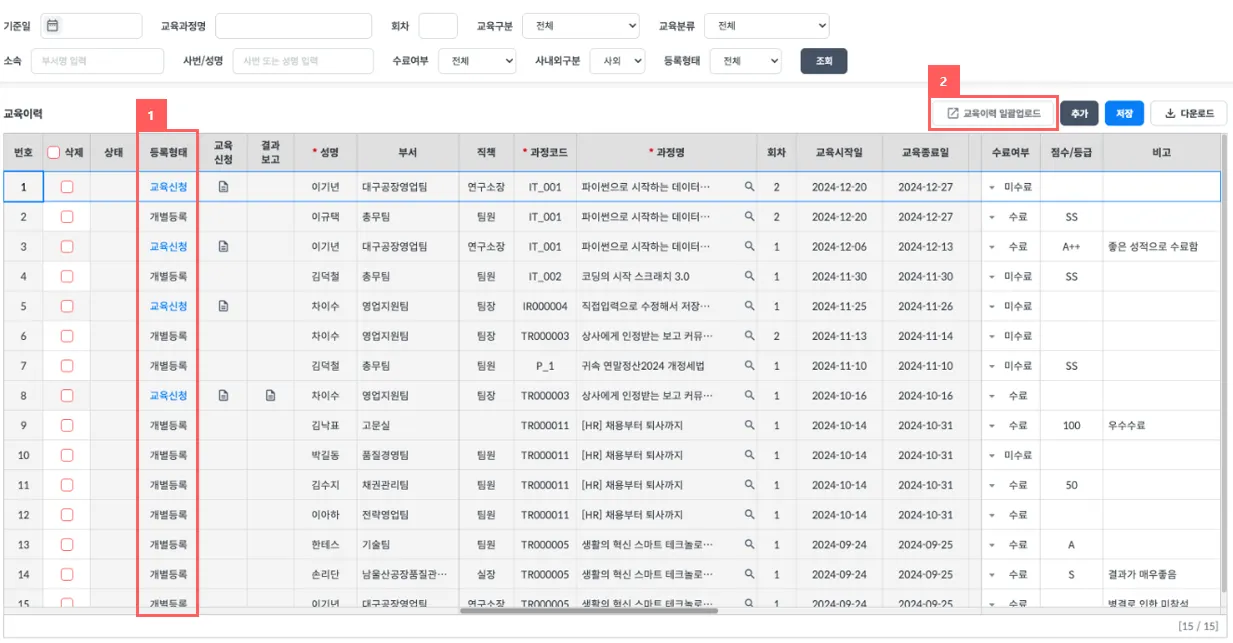The height and width of the screenshot is (643, 1233).
Task: Check the delete checkbox for row 13
Action: [67, 545]
